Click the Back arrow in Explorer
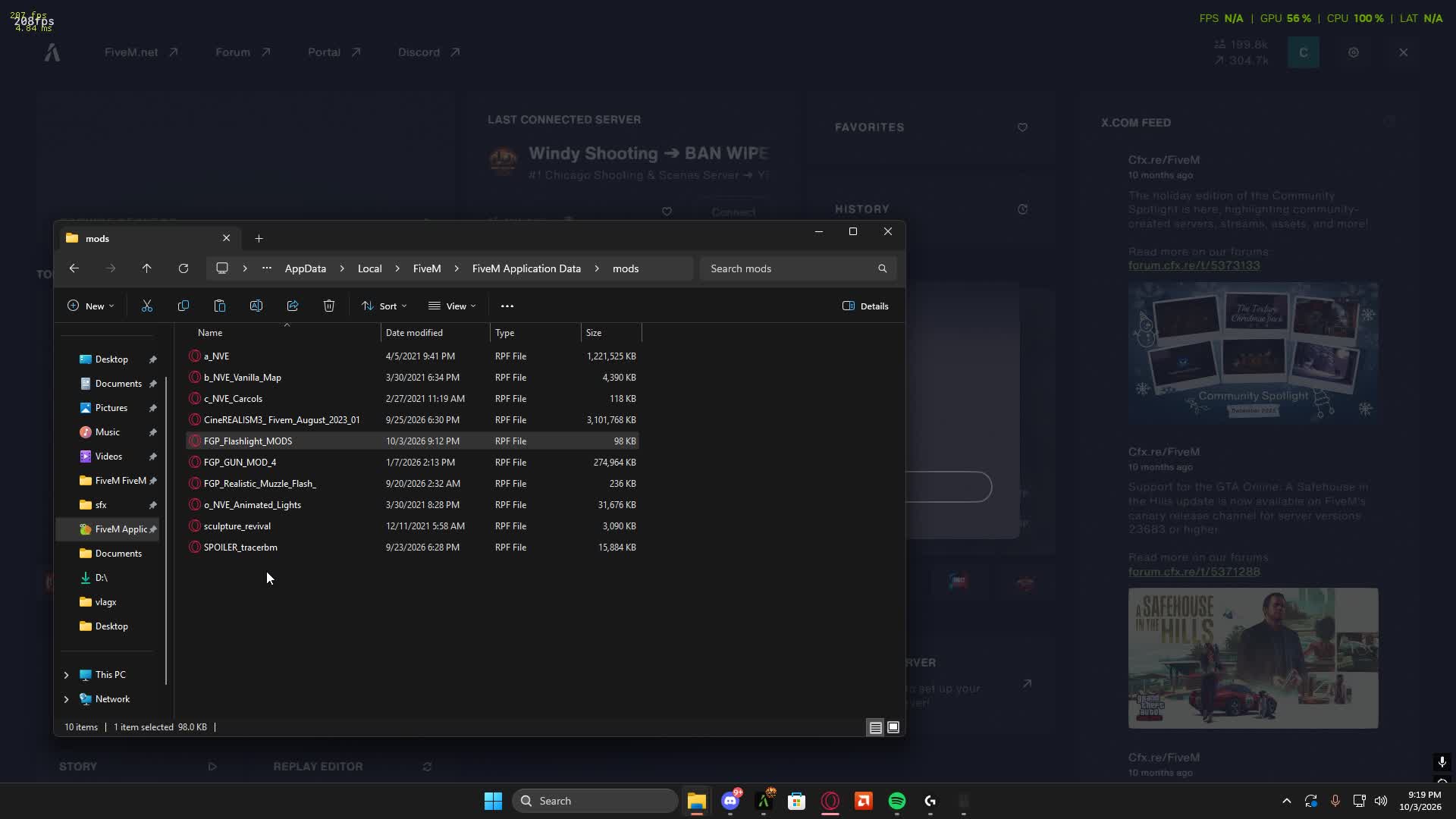Screen dimensions: 1456x819 pos(74,268)
